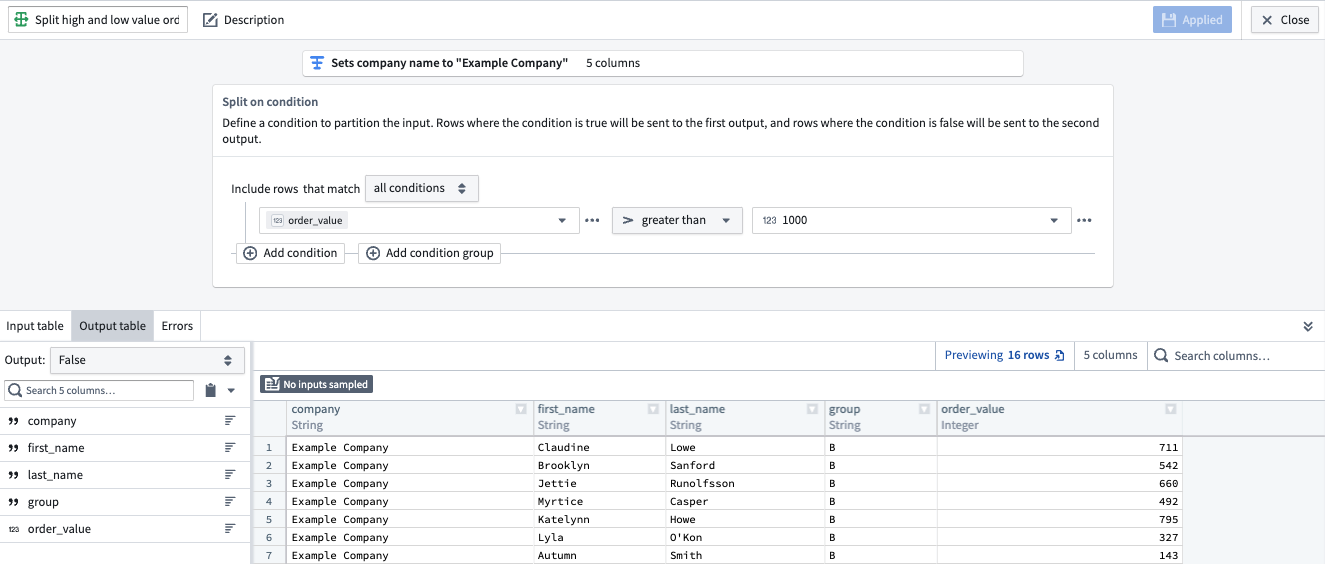Open the group column header filter
1325x564 pixels.
coord(925,409)
